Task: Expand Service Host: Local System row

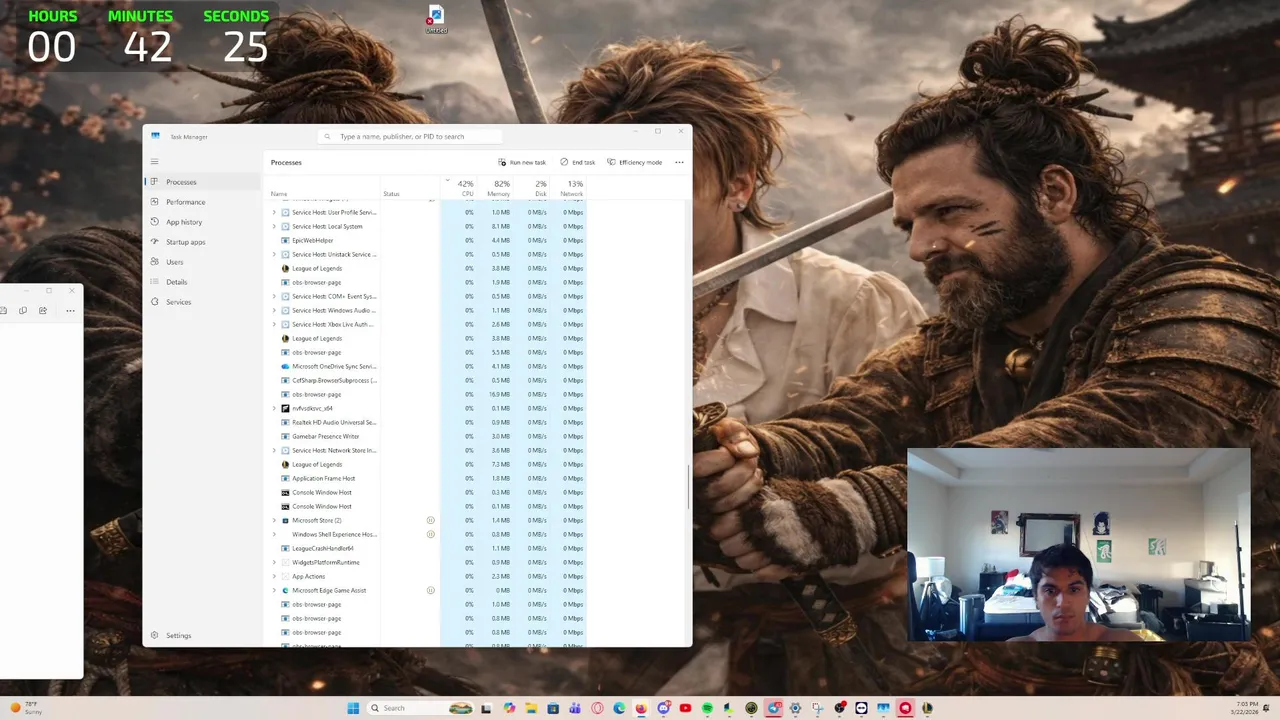Action: click(274, 226)
